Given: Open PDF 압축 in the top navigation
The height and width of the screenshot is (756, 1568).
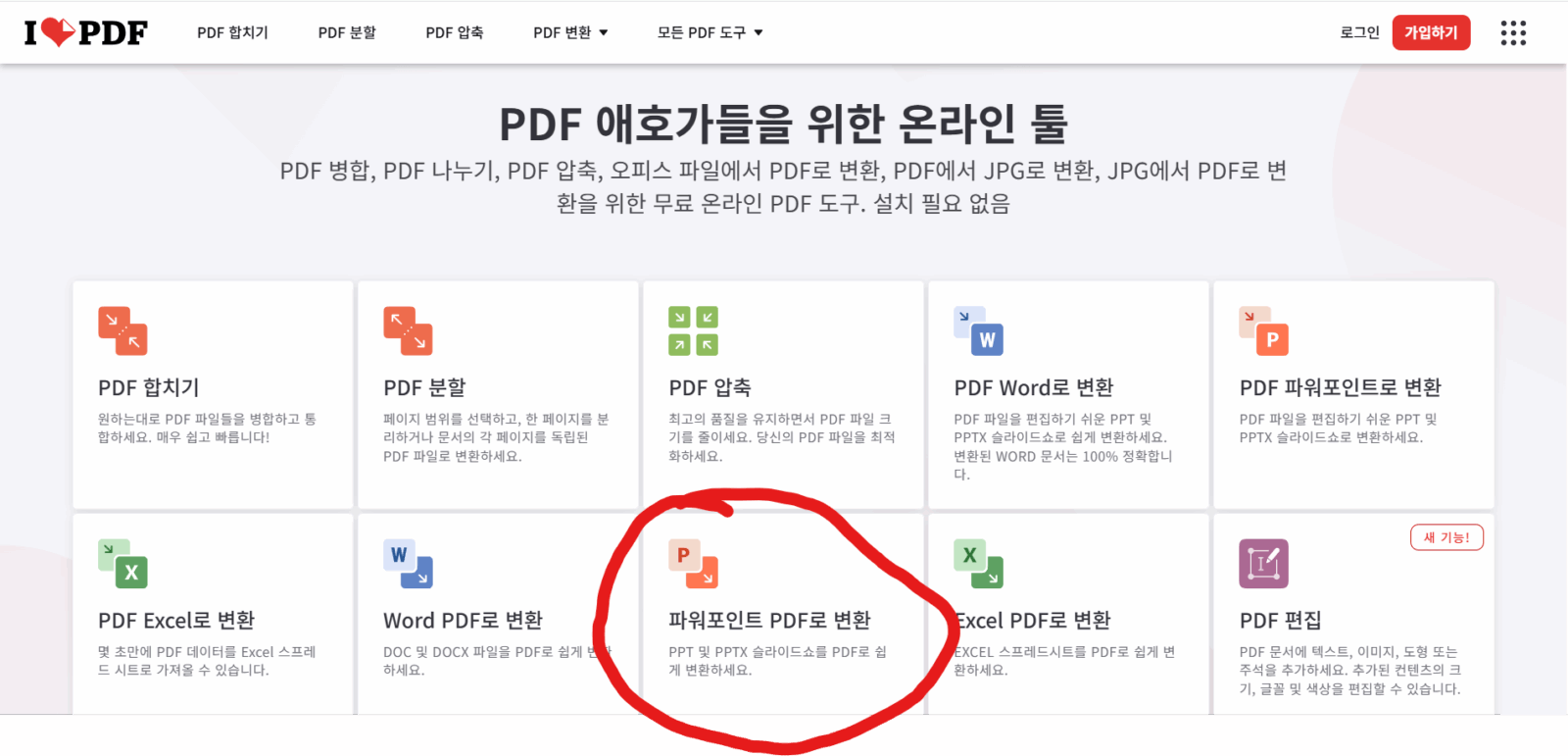Looking at the screenshot, I should [455, 32].
